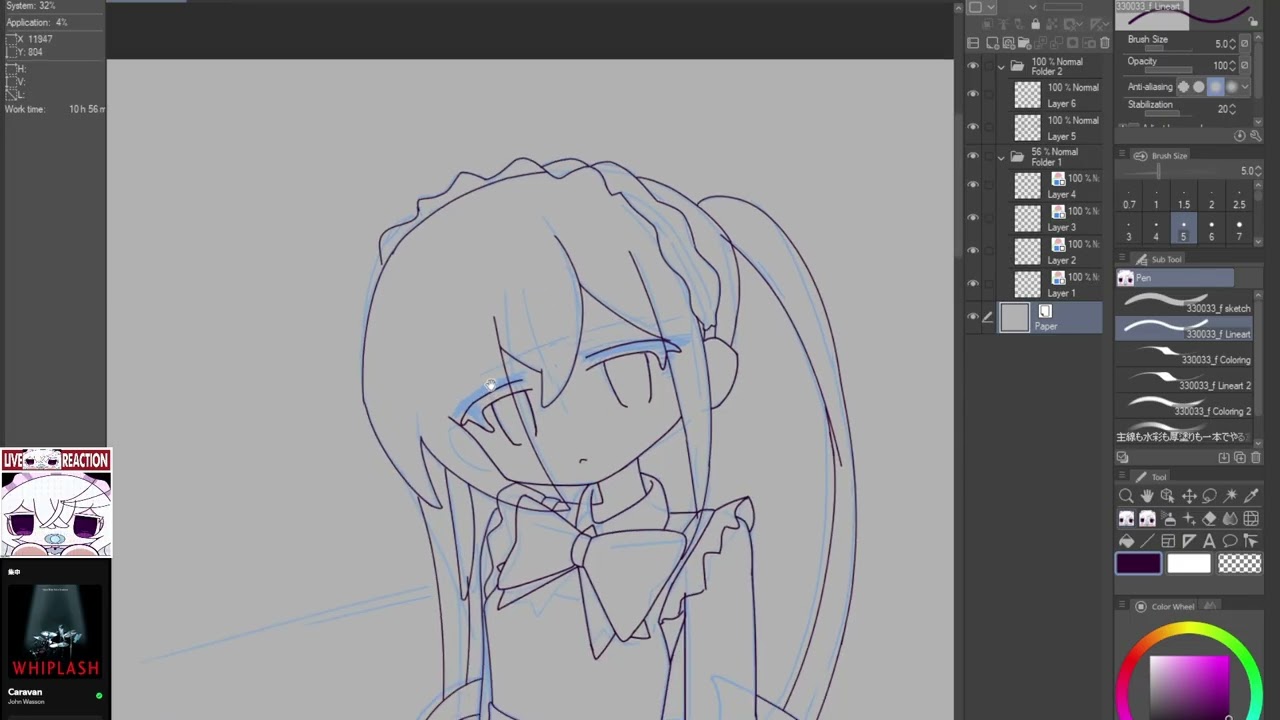Switch to the Sub Tool tab

(1160, 259)
